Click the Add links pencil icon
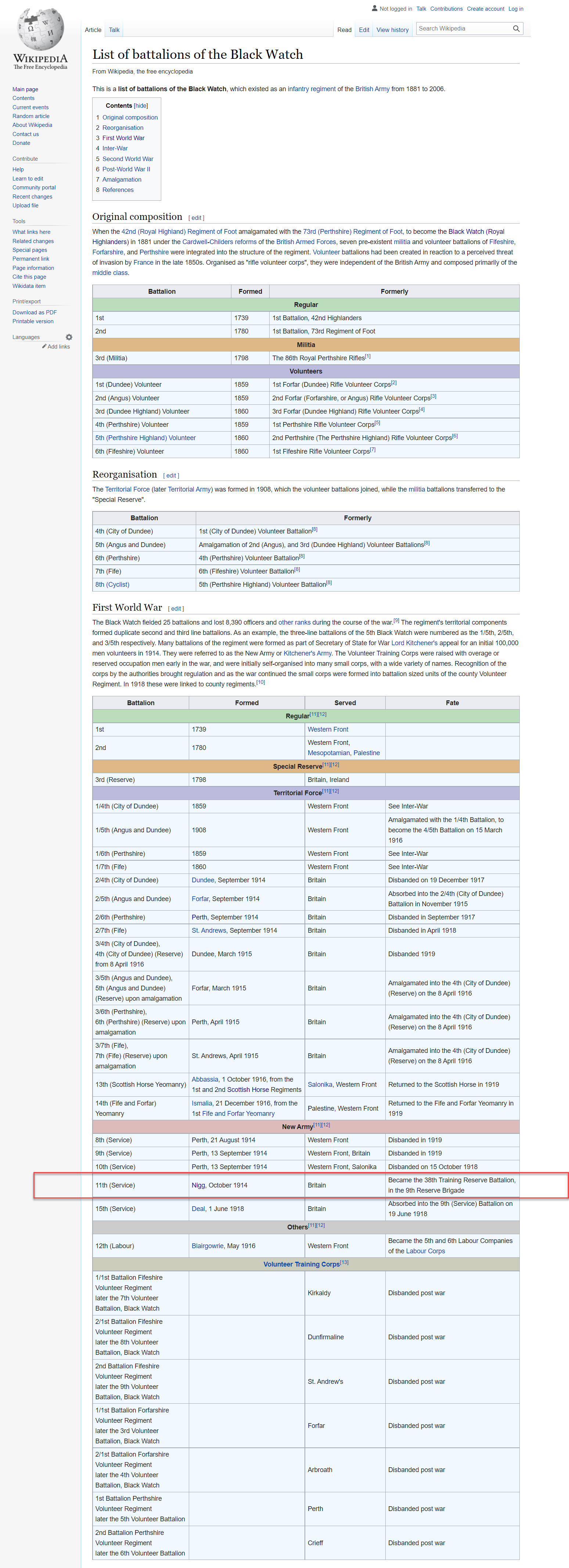 [44, 346]
